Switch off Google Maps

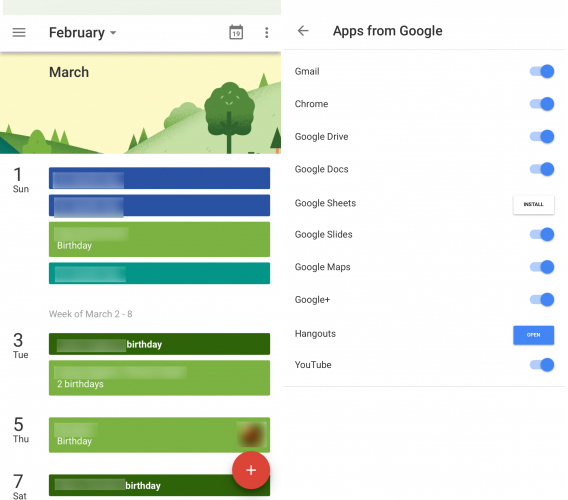542,267
